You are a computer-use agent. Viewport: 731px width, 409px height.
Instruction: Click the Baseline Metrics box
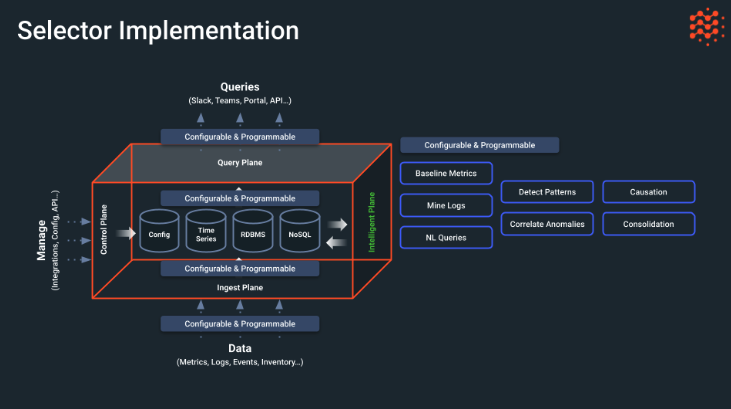446,173
